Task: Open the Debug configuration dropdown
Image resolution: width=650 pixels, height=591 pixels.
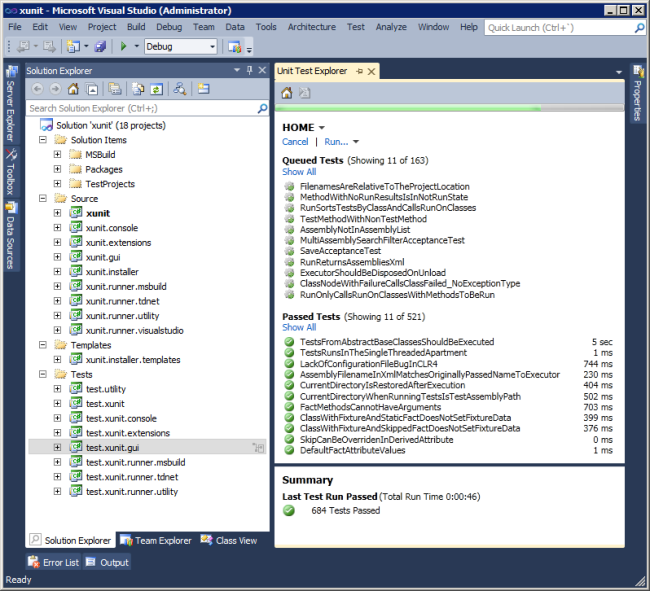Action: click(212, 46)
